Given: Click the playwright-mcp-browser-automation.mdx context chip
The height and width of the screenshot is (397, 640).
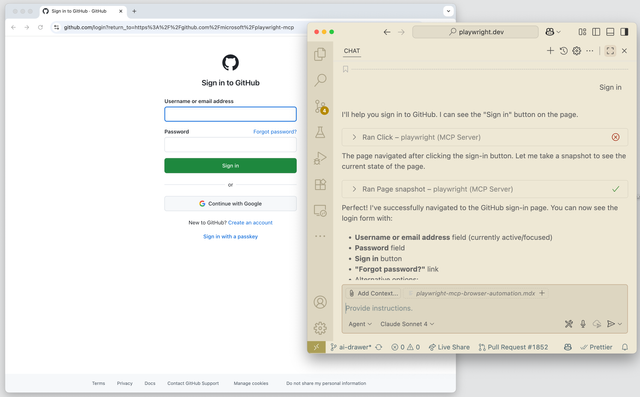Looking at the screenshot, I should [475, 293].
